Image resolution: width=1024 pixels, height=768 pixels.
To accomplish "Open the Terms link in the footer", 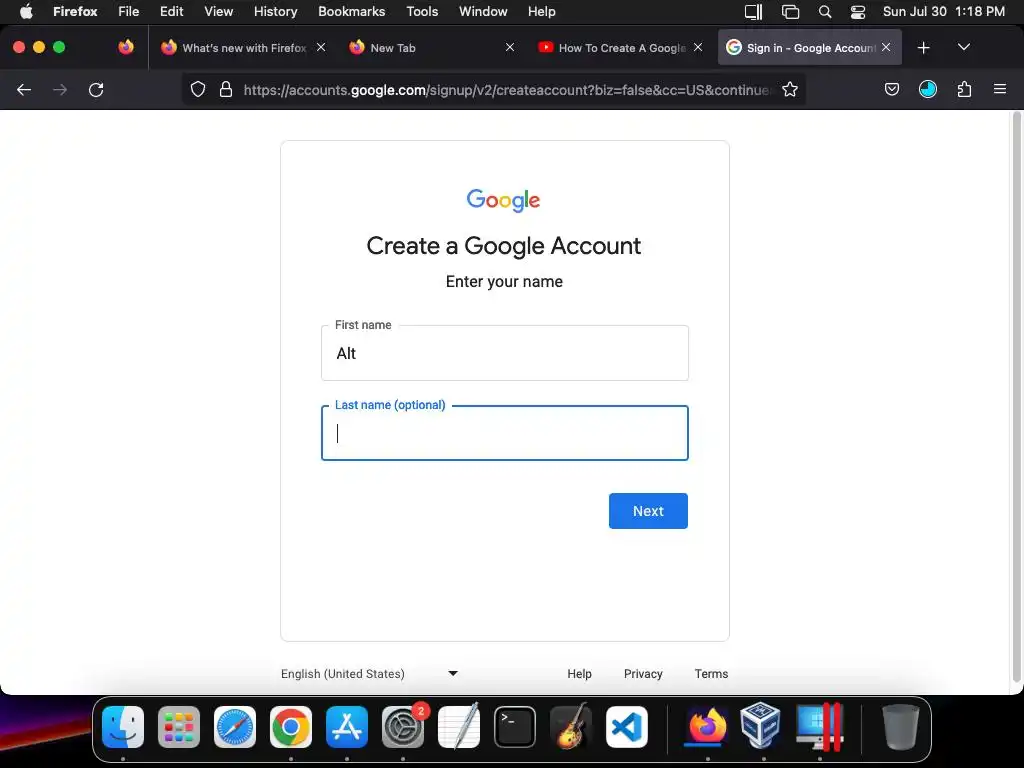I will 711,673.
